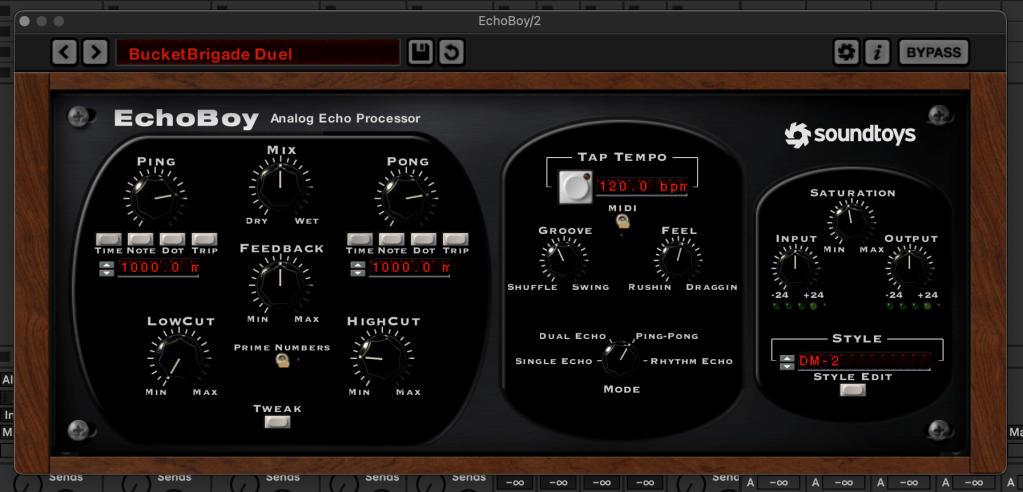Open the Tweak panel button
The image size is (1023, 492).
point(277,422)
